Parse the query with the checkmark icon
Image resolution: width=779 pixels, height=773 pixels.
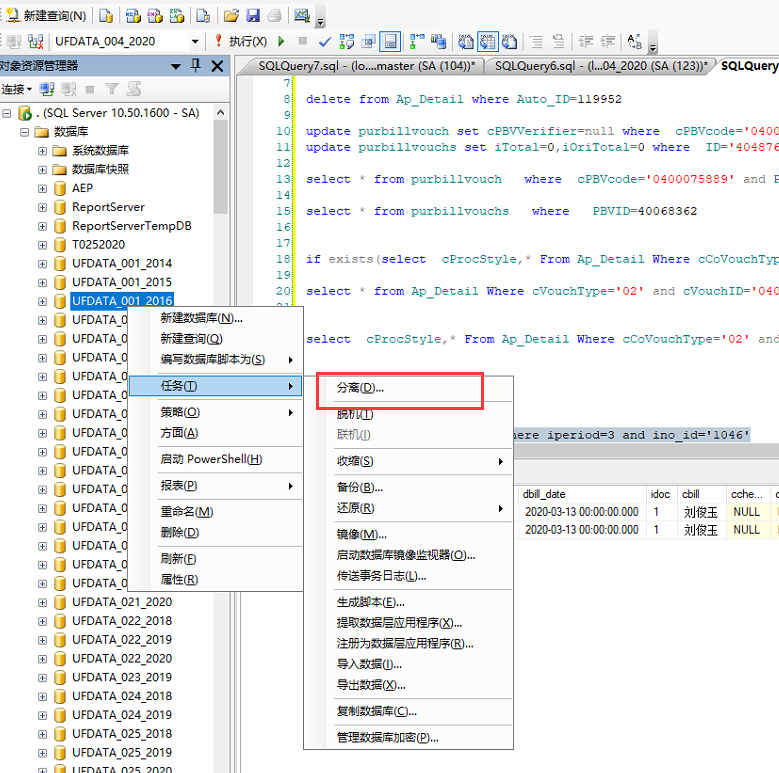pos(324,42)
